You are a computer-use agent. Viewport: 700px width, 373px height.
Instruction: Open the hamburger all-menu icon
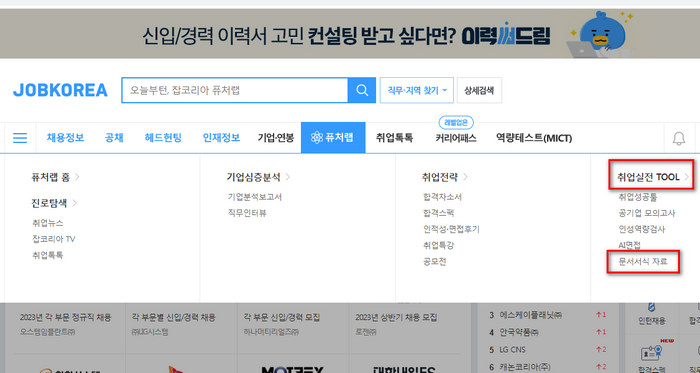point(20,138)
